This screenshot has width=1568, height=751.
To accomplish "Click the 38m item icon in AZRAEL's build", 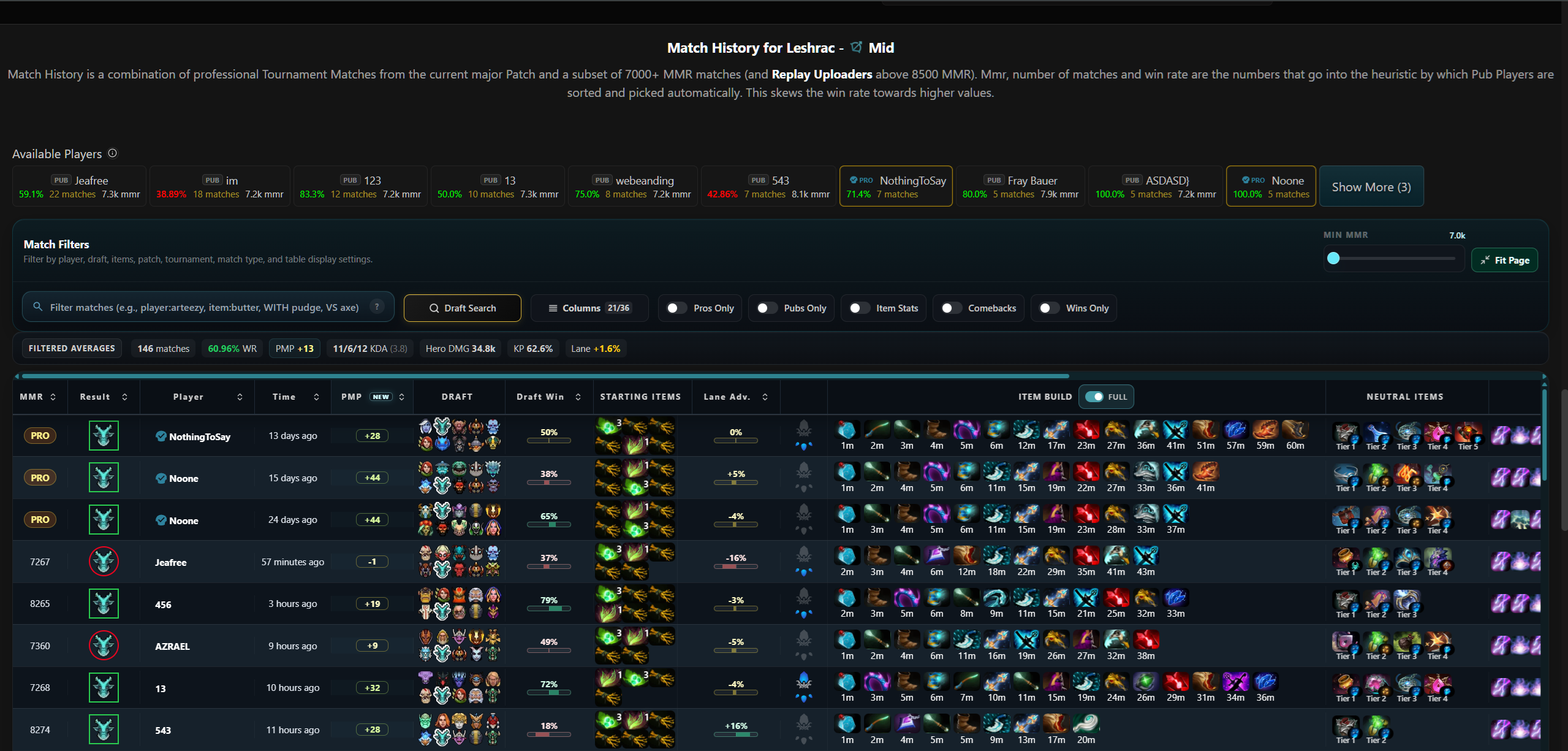I will pos(1146,640).
